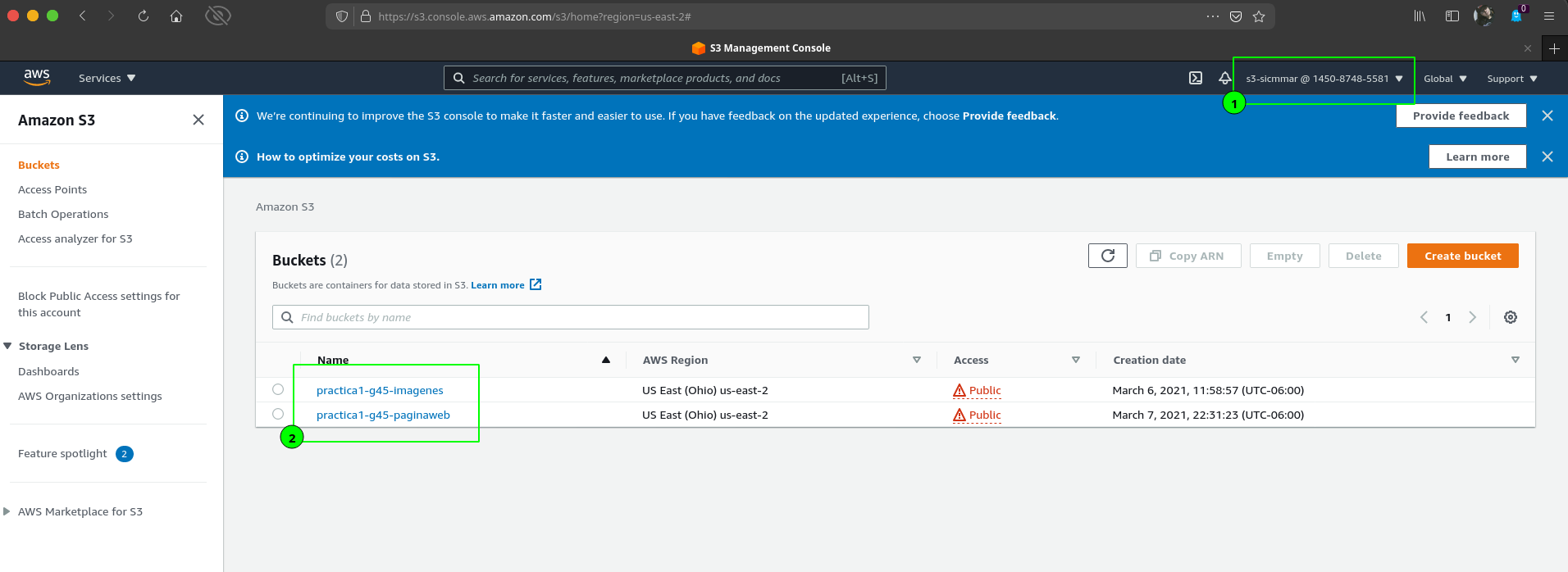Screen dimensions: 1568x572
Task: Expand AWS Marketplace for S3 section
Action: pyautogui.click(x=7, y=511)
